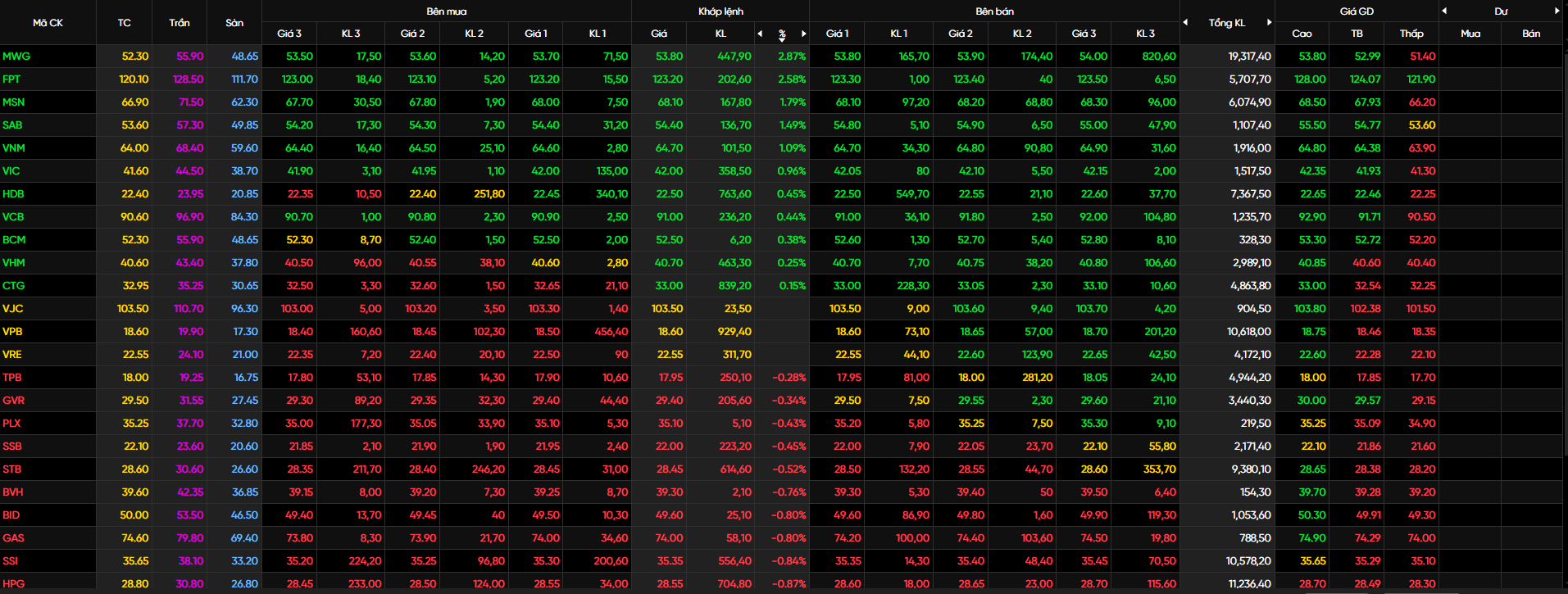The height and width of the screenshot is (594, 1568).
Task: Open the PLX stock symbol
Action: pyautogui.click(x=11, y=424)
